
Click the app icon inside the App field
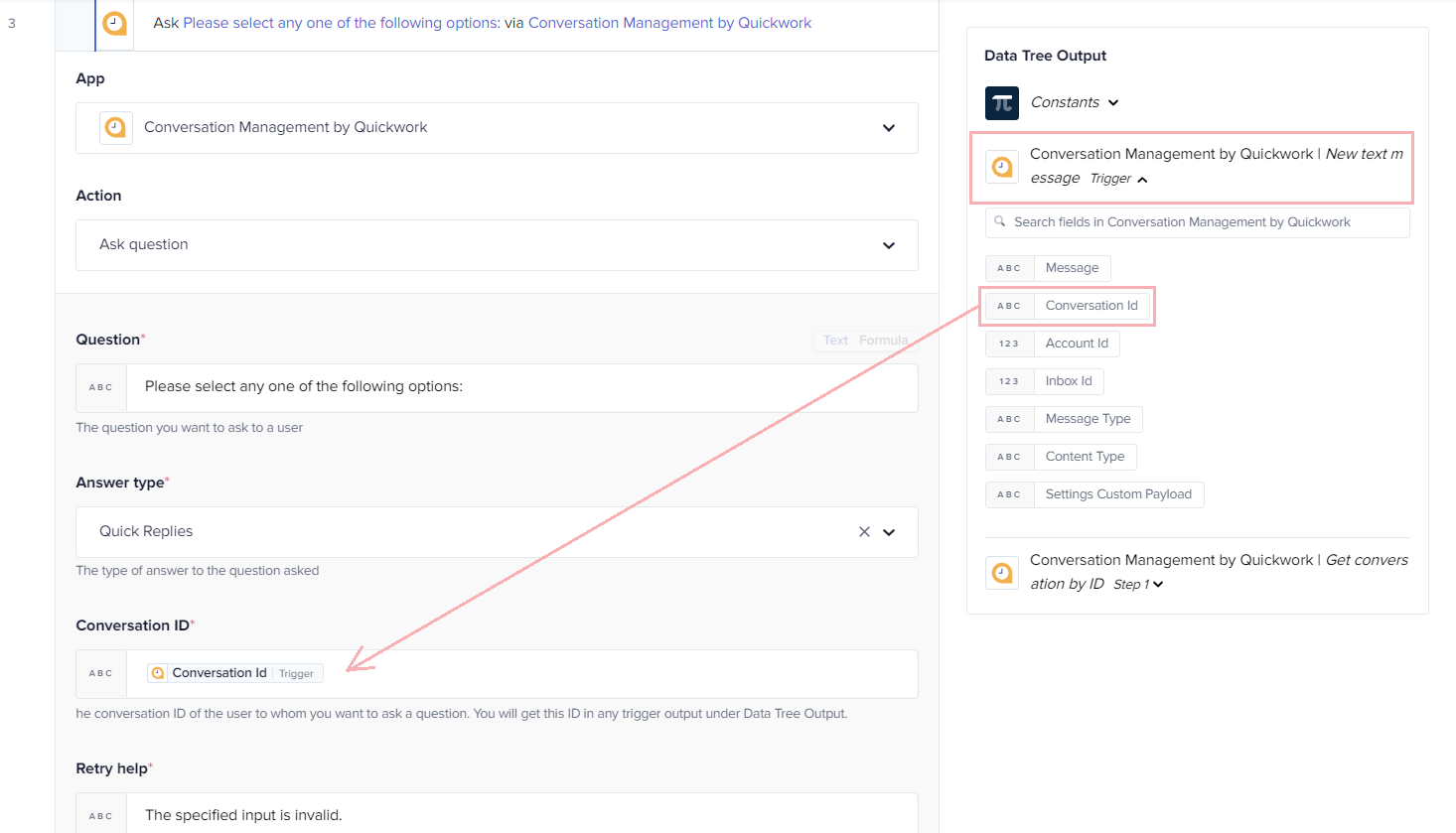pos(116,127)
